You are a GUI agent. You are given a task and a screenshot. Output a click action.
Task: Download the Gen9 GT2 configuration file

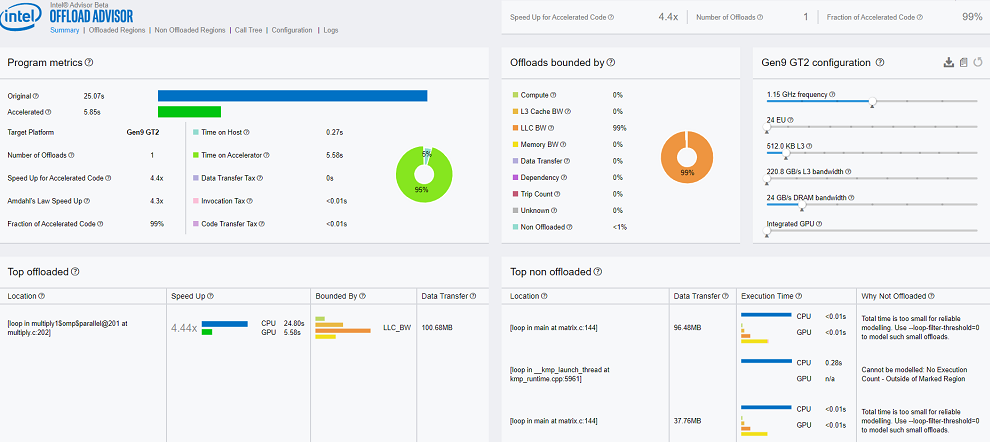point(948,63)
